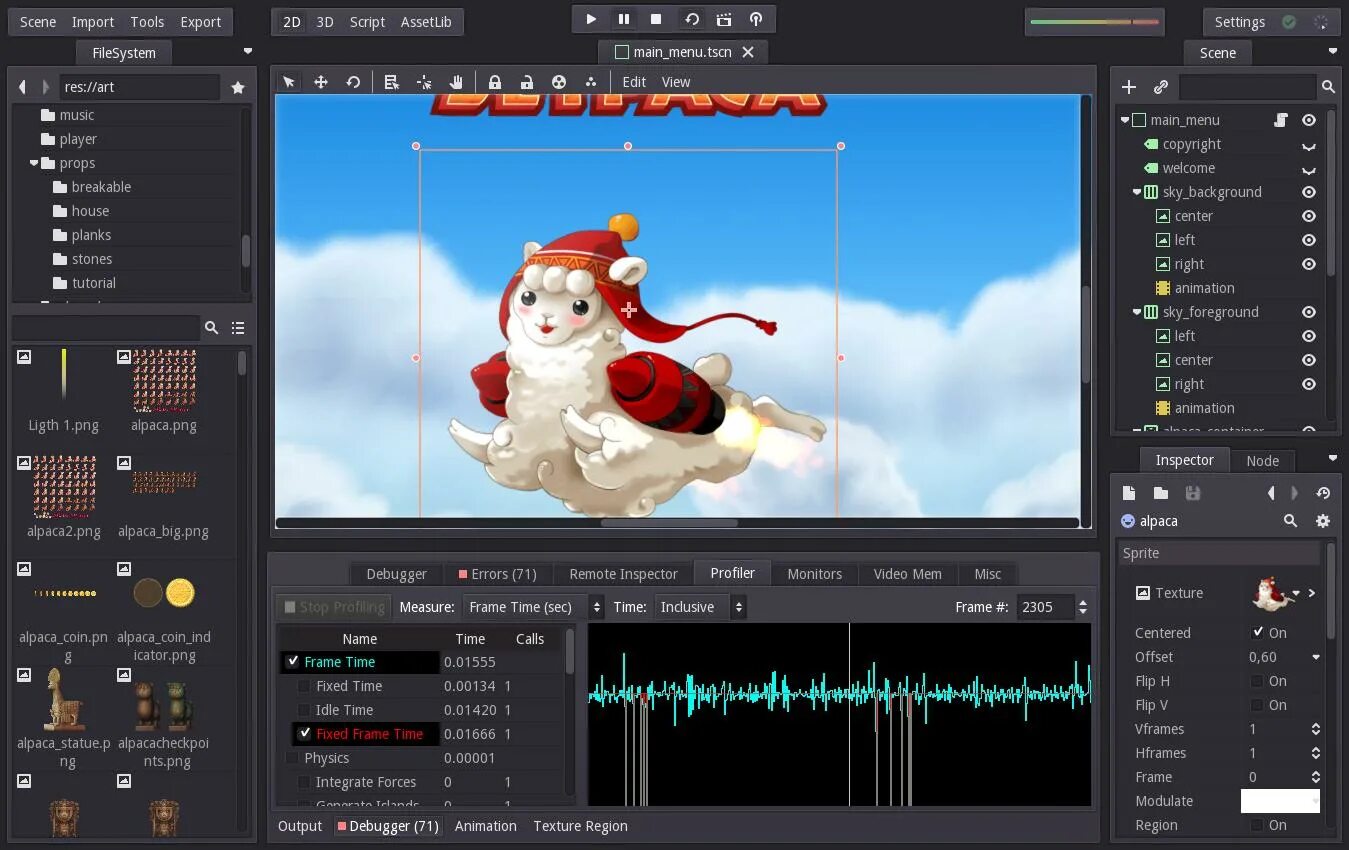Image resolution: width=1349 pixels, height=850 pixels.
Task: Open the Texture property dropdown arrow
Action: (1296, 593)
